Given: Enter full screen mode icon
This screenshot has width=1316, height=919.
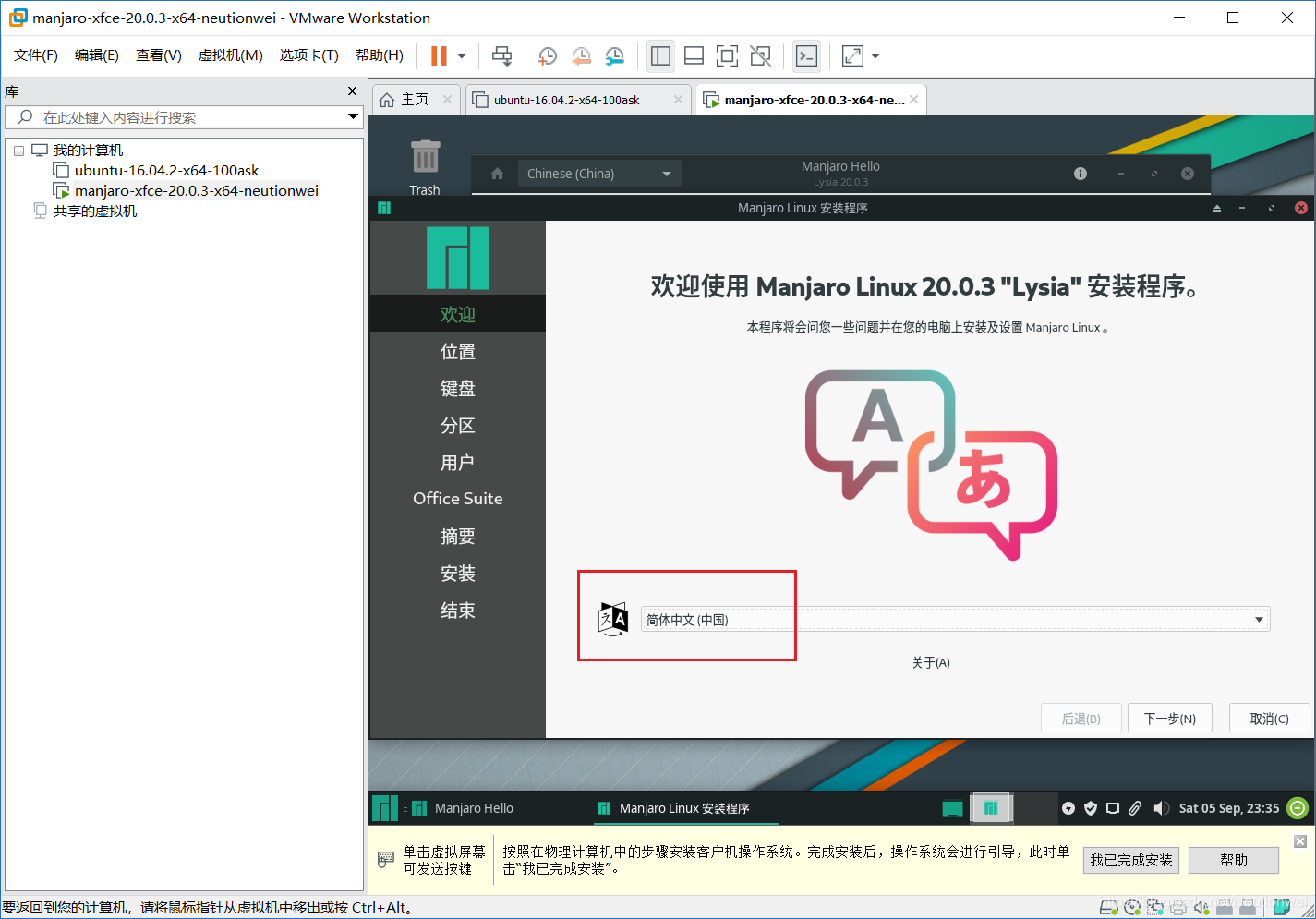Looking at the screenshot, I should pyautogui.click(x=727, y=56).
